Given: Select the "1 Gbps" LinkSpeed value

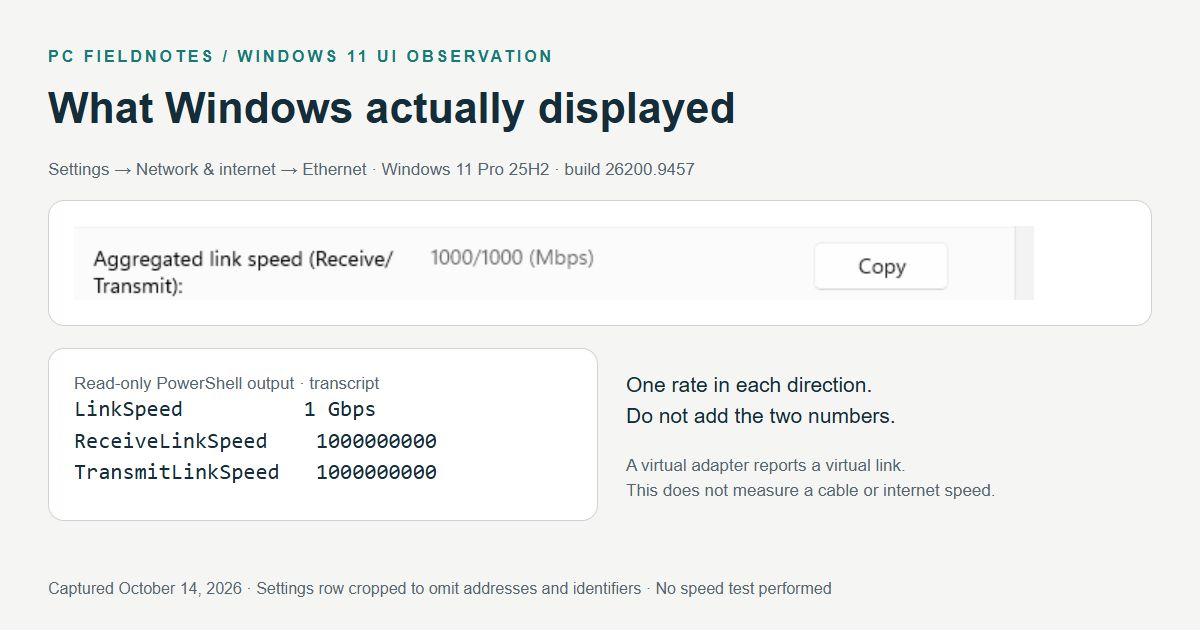Looking at the screenshot, I should click(340, 409).
